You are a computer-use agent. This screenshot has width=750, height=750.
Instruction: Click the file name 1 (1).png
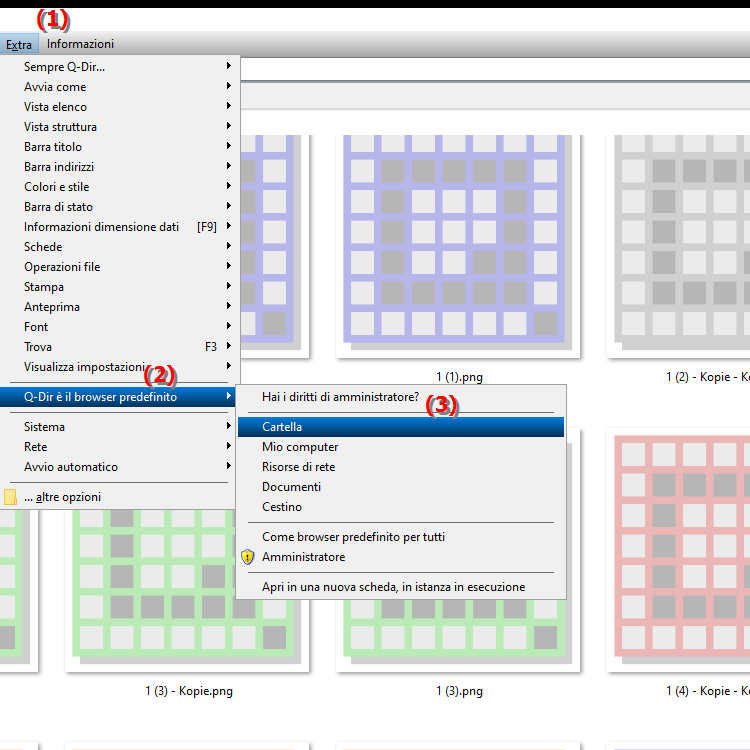click(459, 377)
